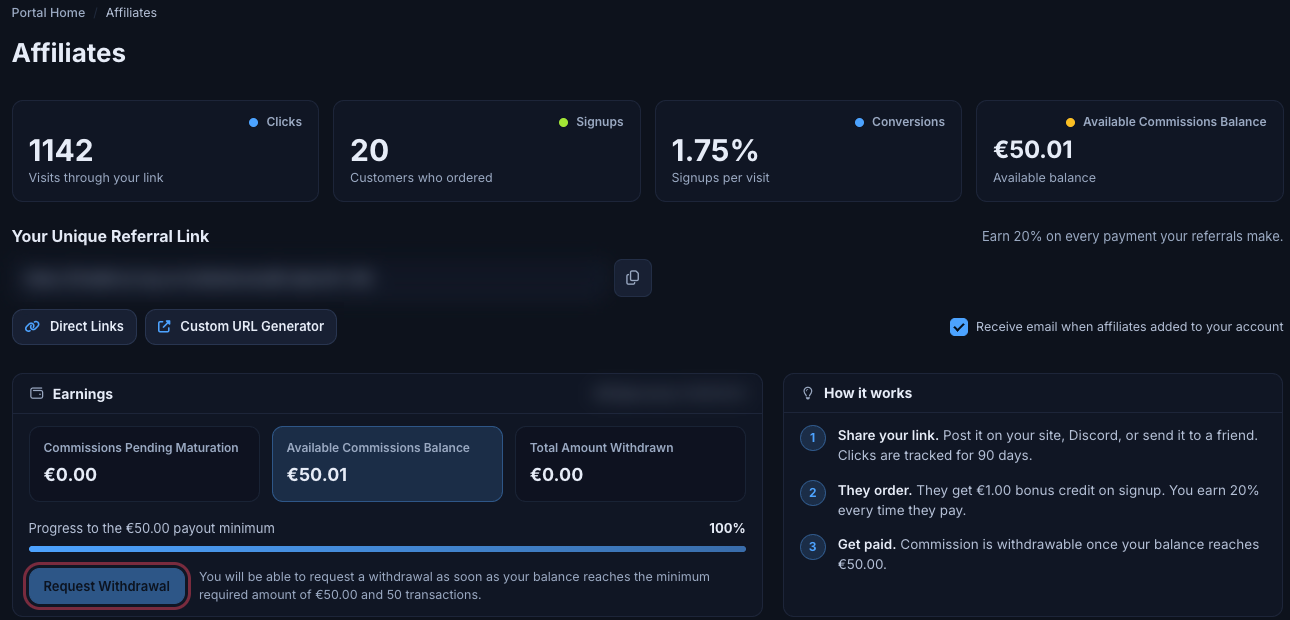Click the 'Your Unique Referral Link' heading
The width and height of the screenshot is (1290, 620).
[111, 237]
